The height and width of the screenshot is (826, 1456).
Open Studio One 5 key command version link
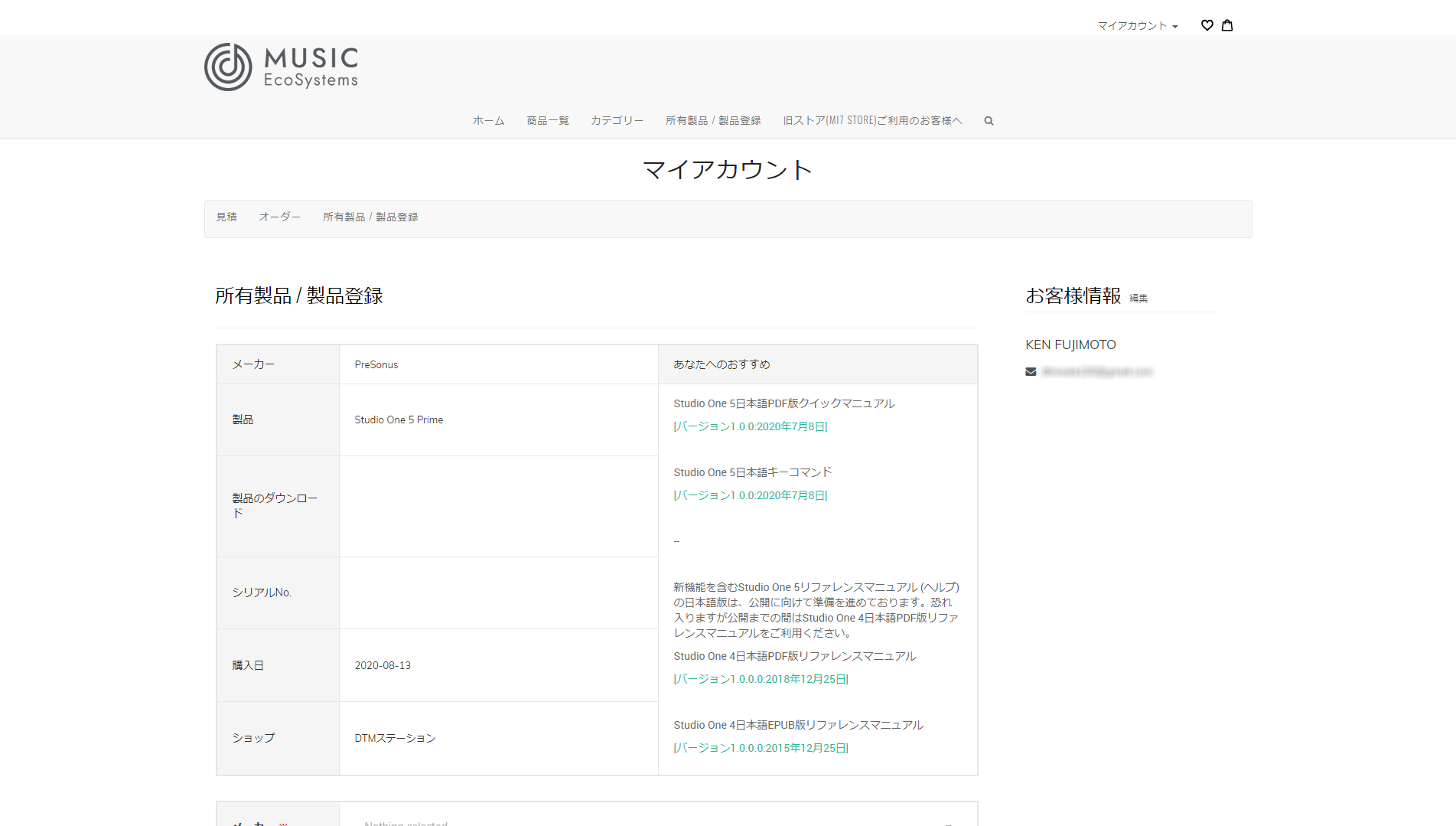tap(751, 496)
